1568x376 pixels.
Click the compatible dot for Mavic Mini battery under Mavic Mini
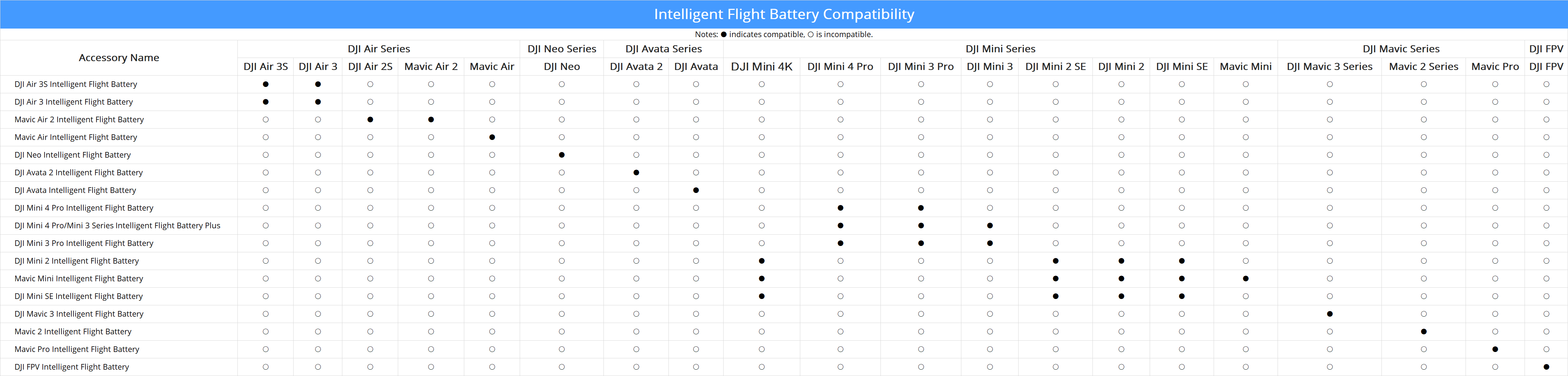(1245, 279)
